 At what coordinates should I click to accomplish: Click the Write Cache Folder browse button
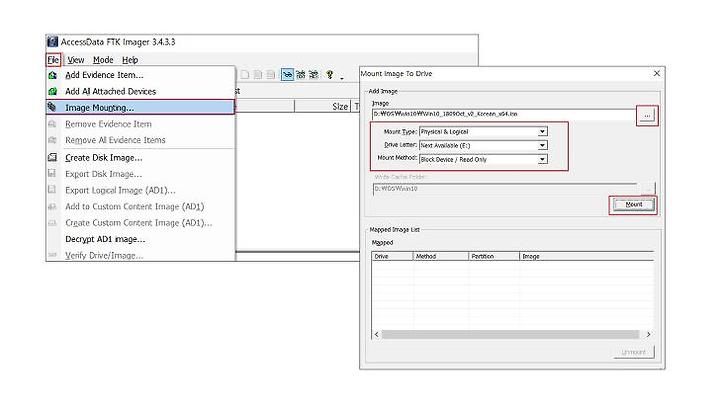[648, 189]
